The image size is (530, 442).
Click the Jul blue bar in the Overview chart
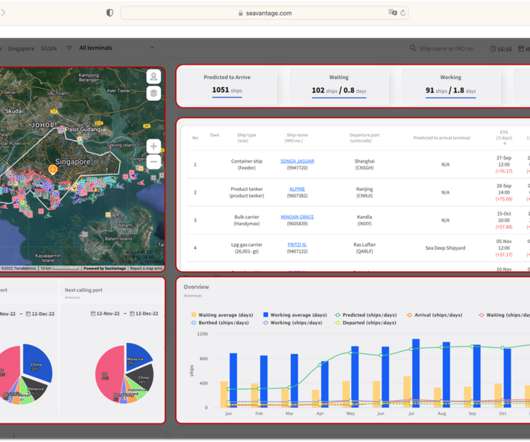pos(416,373)
